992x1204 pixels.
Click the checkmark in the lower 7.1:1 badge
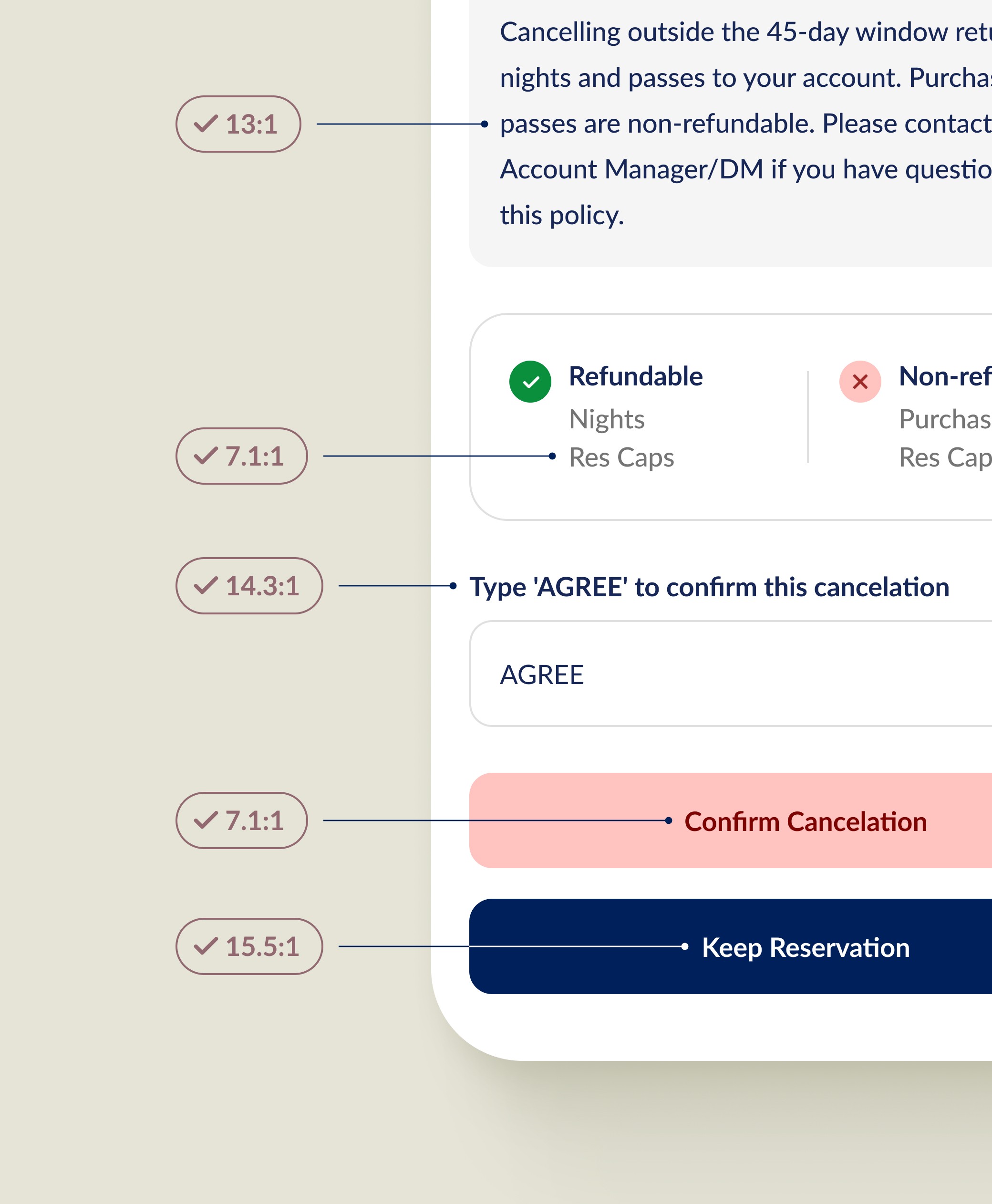[x=206, y=820]
